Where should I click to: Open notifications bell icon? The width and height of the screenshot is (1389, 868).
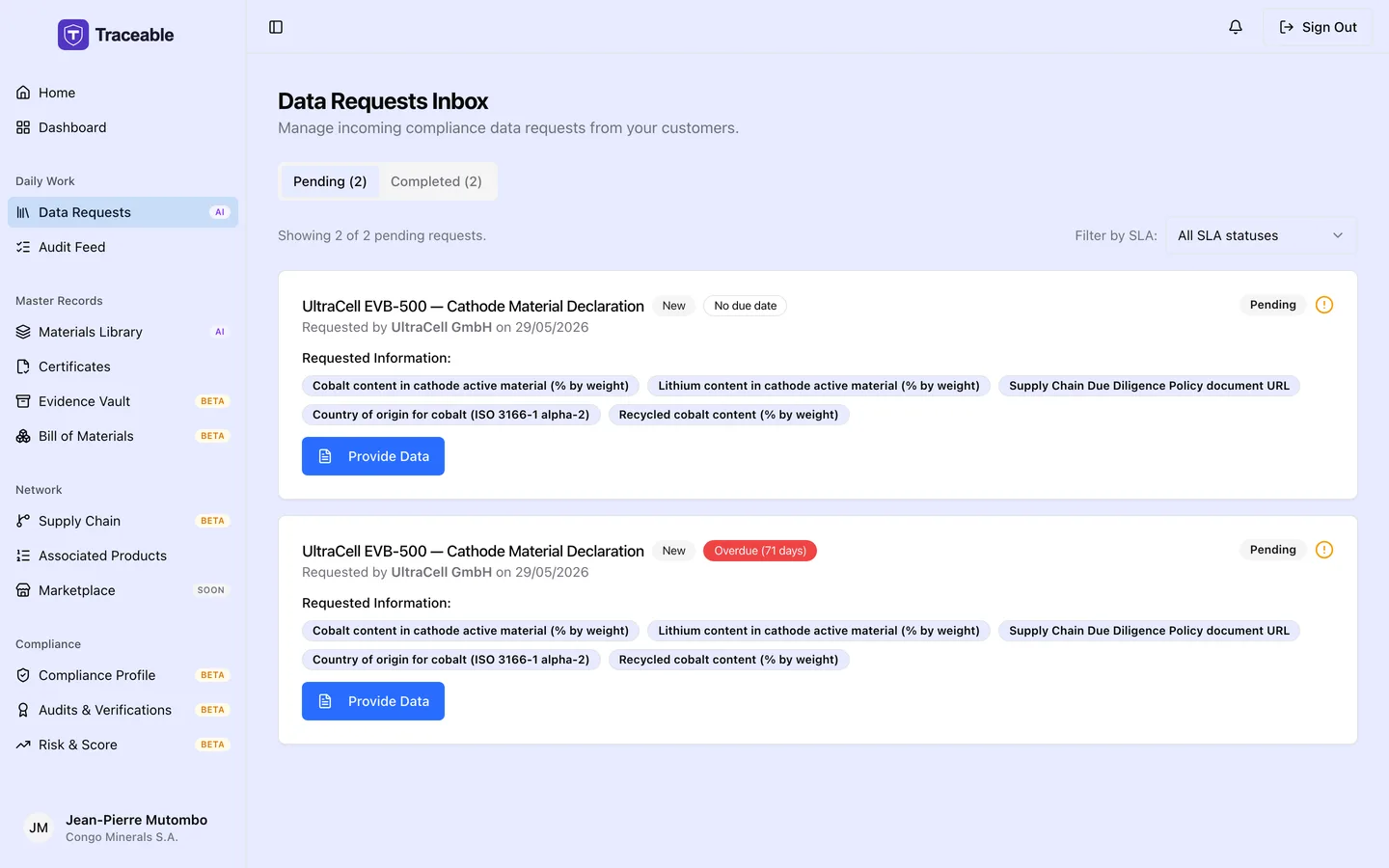click(1236, 27)
